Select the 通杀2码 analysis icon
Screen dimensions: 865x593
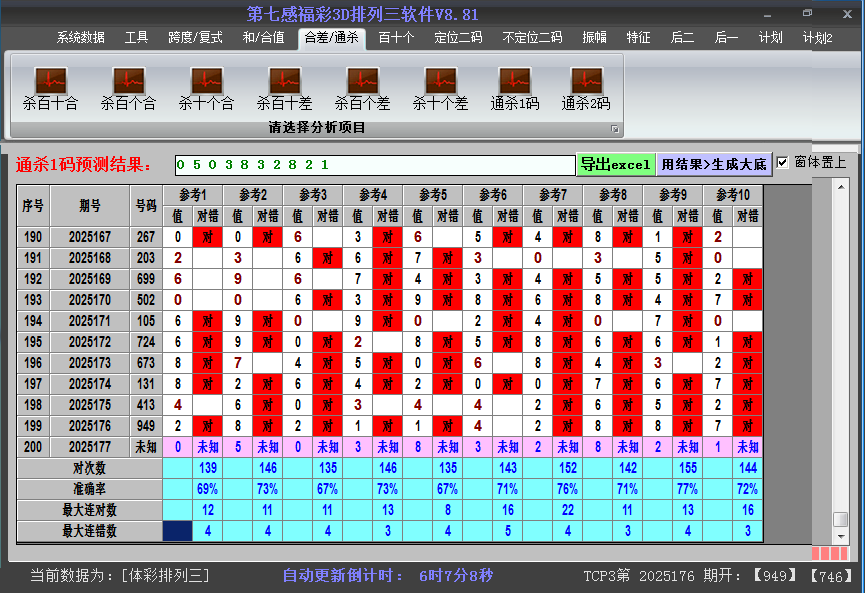tap(586, 89)
